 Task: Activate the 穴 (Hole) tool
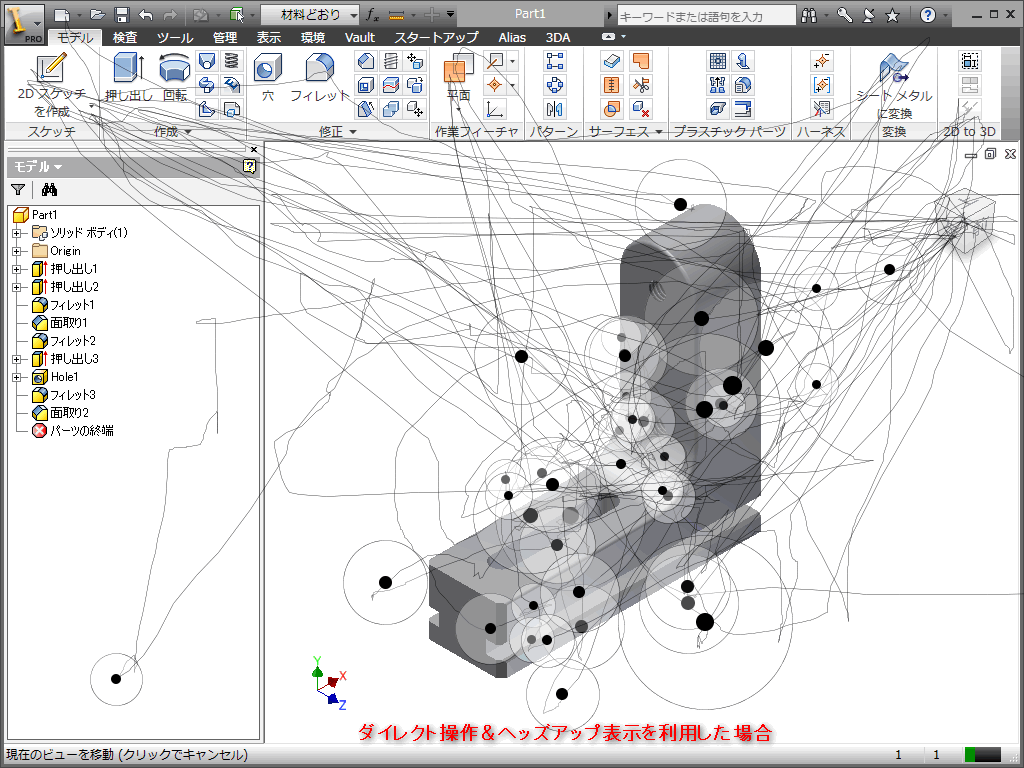267,78
